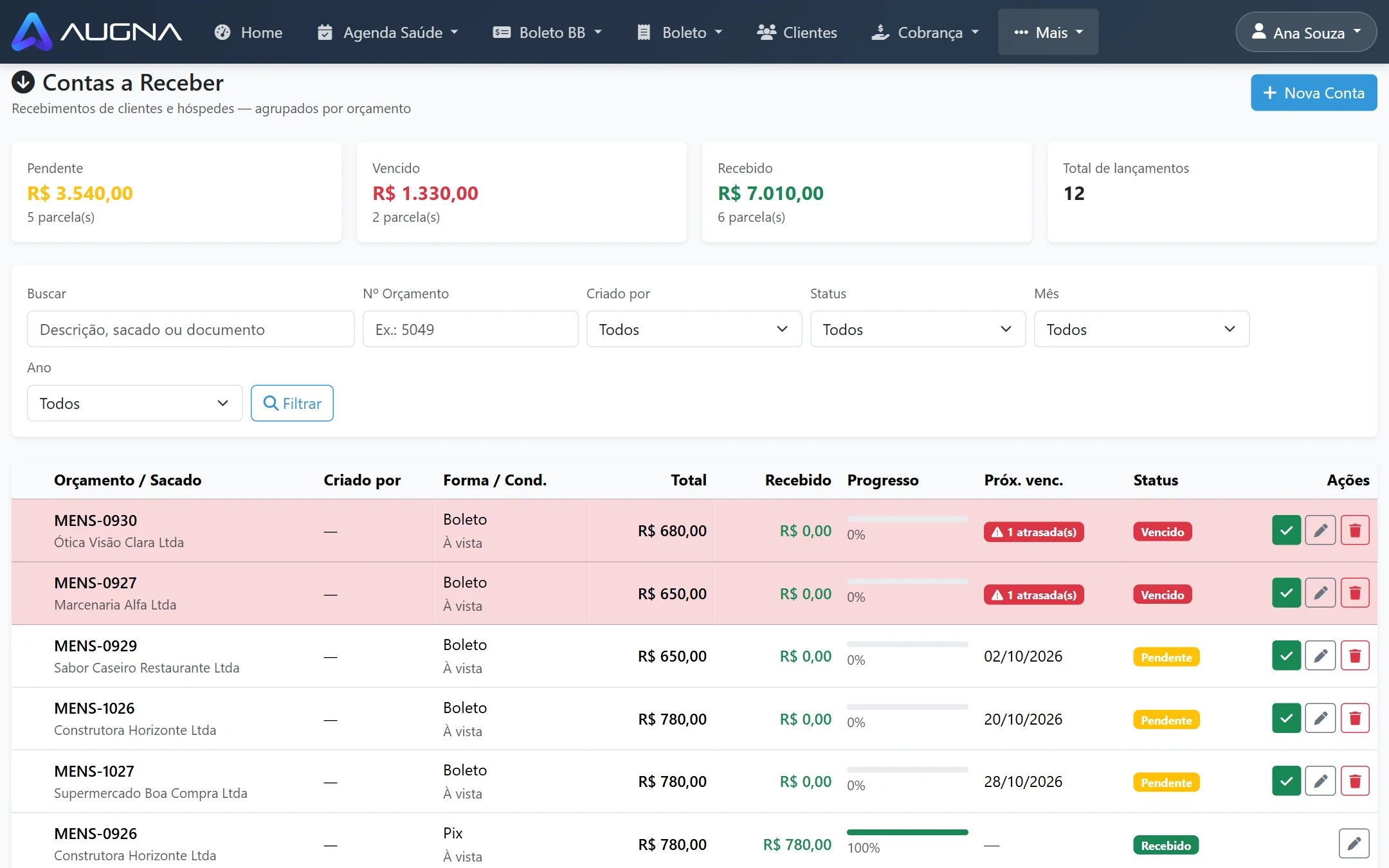Click the progress bar of MENS-0926
Viewport: 1389px width, 868px height.
click(x=907, y=833)
